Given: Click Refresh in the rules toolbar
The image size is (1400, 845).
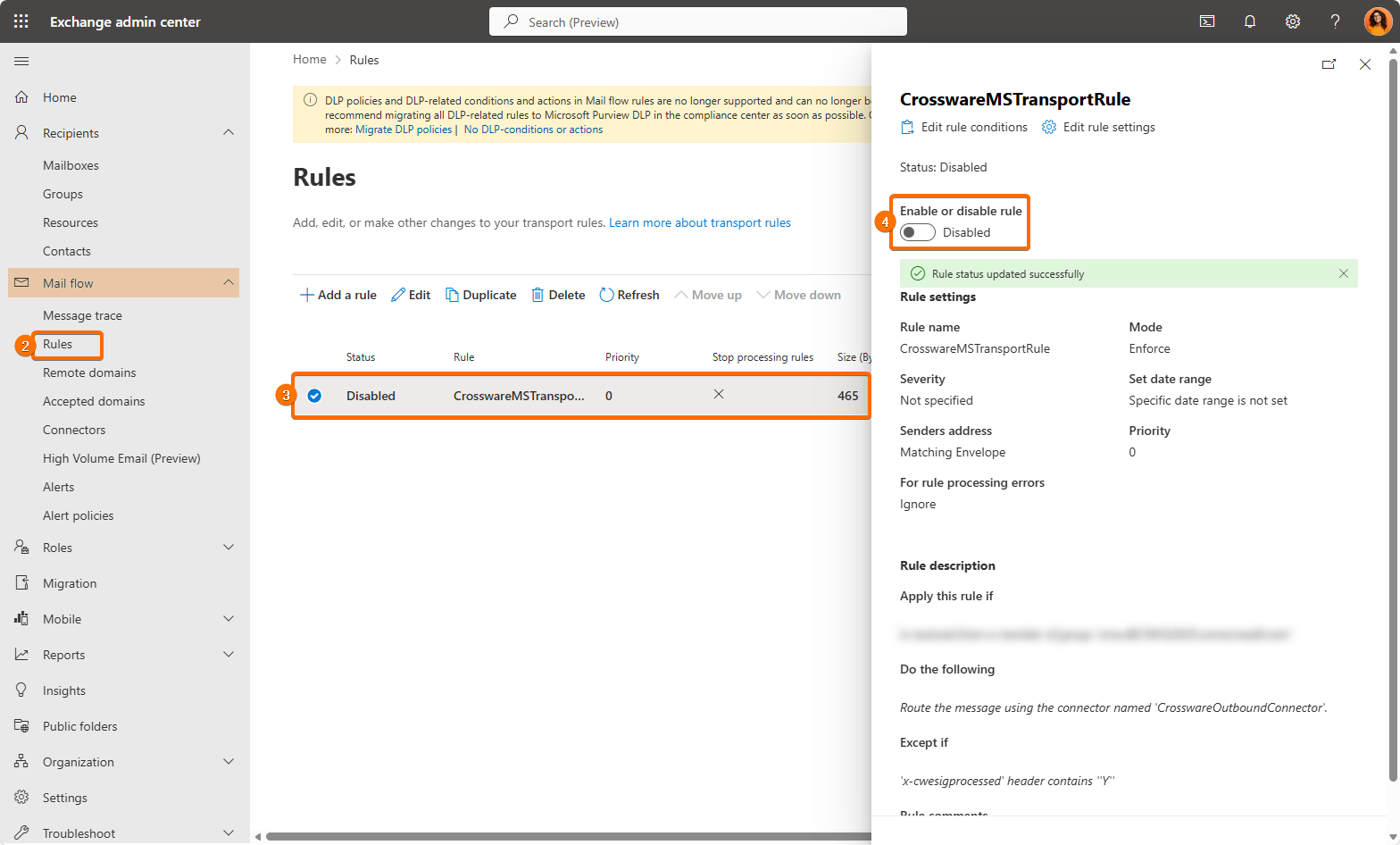Looking at the screenshot, I should point(629,295).
